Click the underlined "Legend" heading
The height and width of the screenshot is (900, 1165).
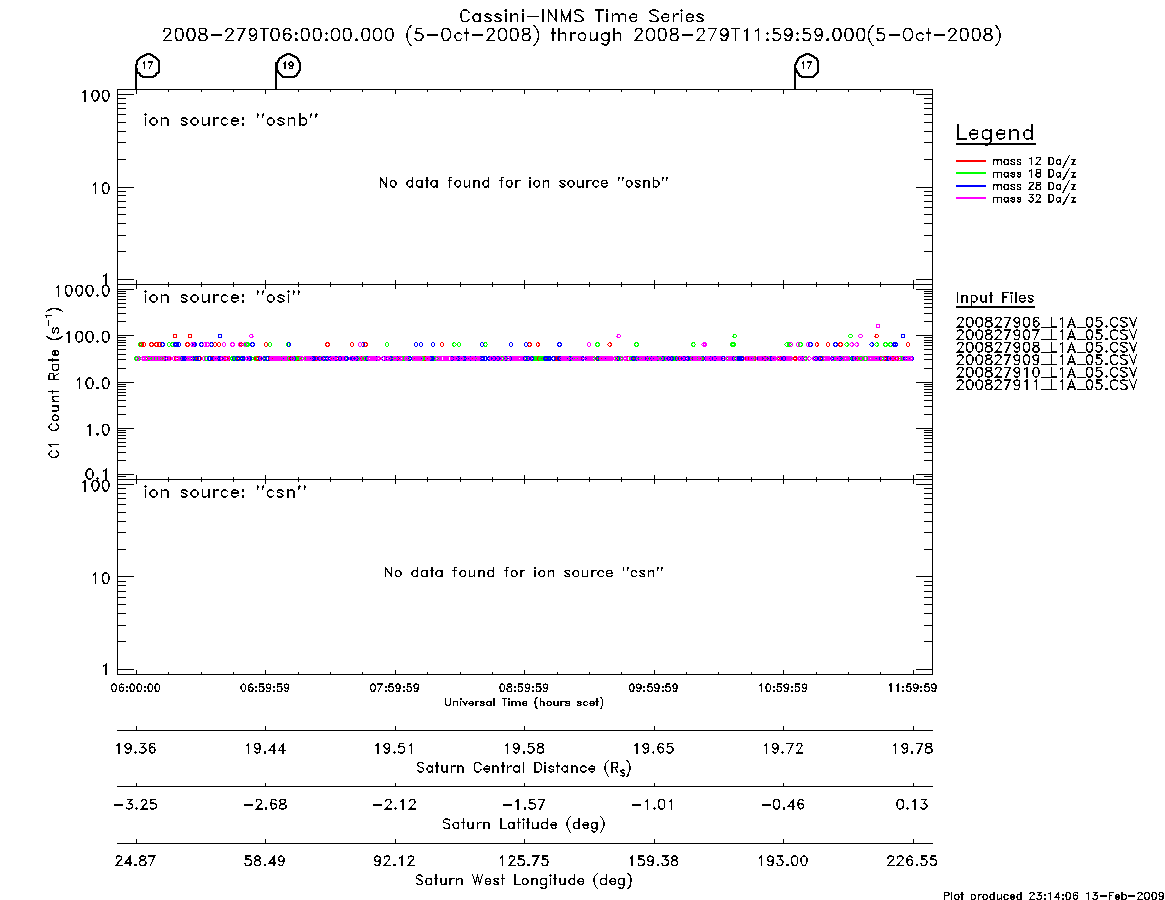[x=995, y=133]
